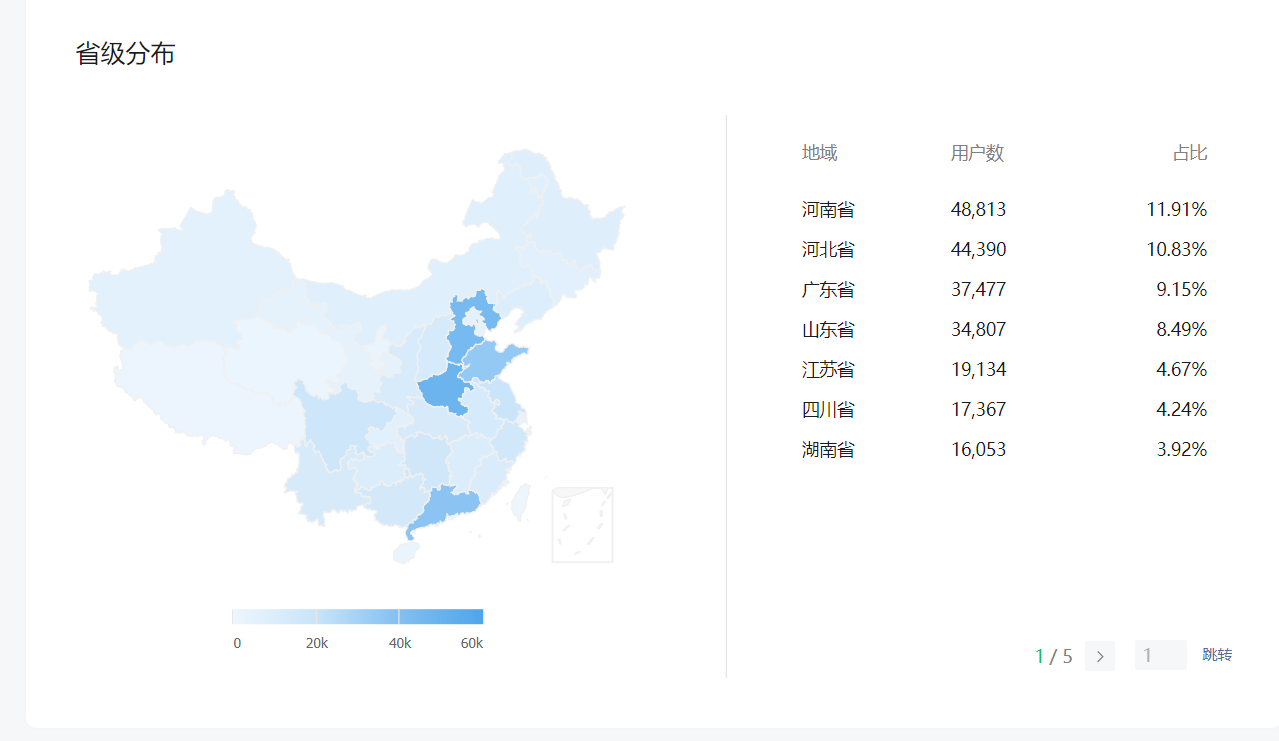Click the 湖南省 row label

pos(828,450)
